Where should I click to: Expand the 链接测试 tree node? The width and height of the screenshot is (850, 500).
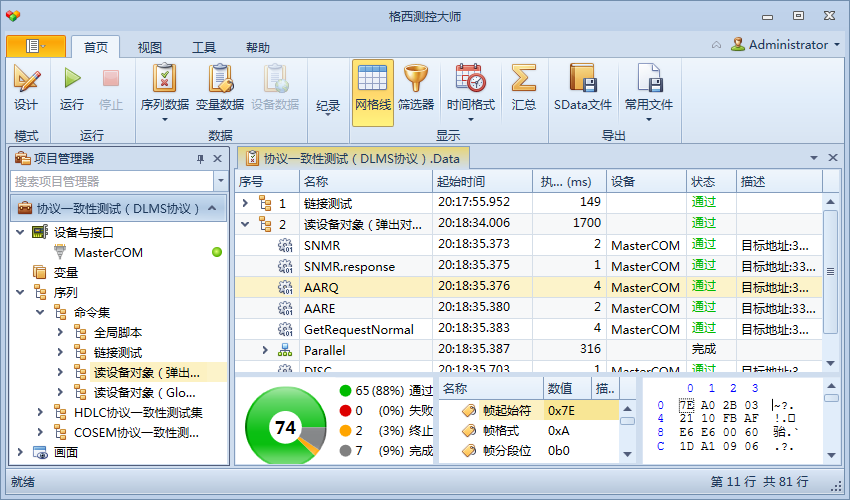[60, 352]
